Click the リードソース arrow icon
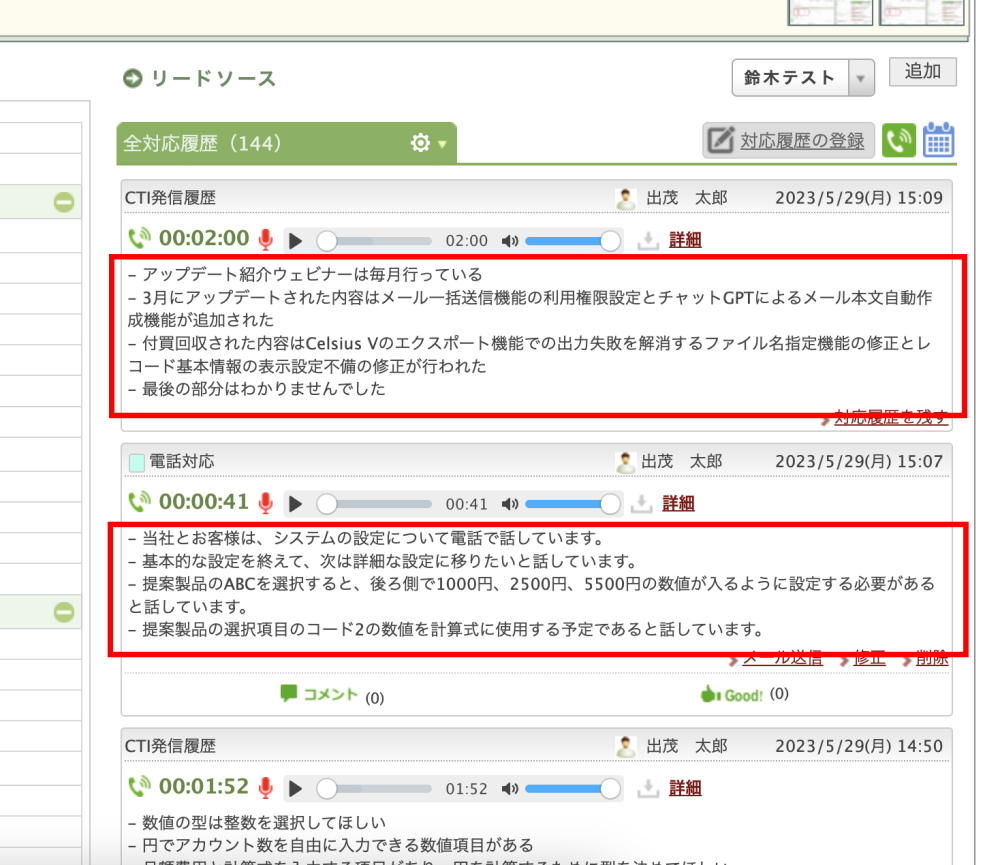This screenshot has height=865, width=1000. click(133, 78)
